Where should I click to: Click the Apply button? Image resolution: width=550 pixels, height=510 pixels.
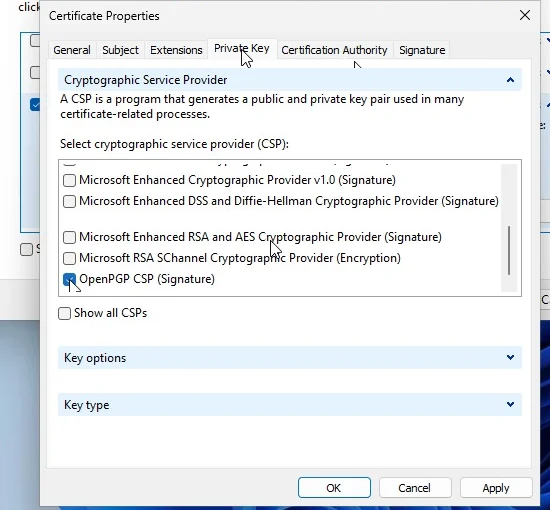(x=496, y=488)
